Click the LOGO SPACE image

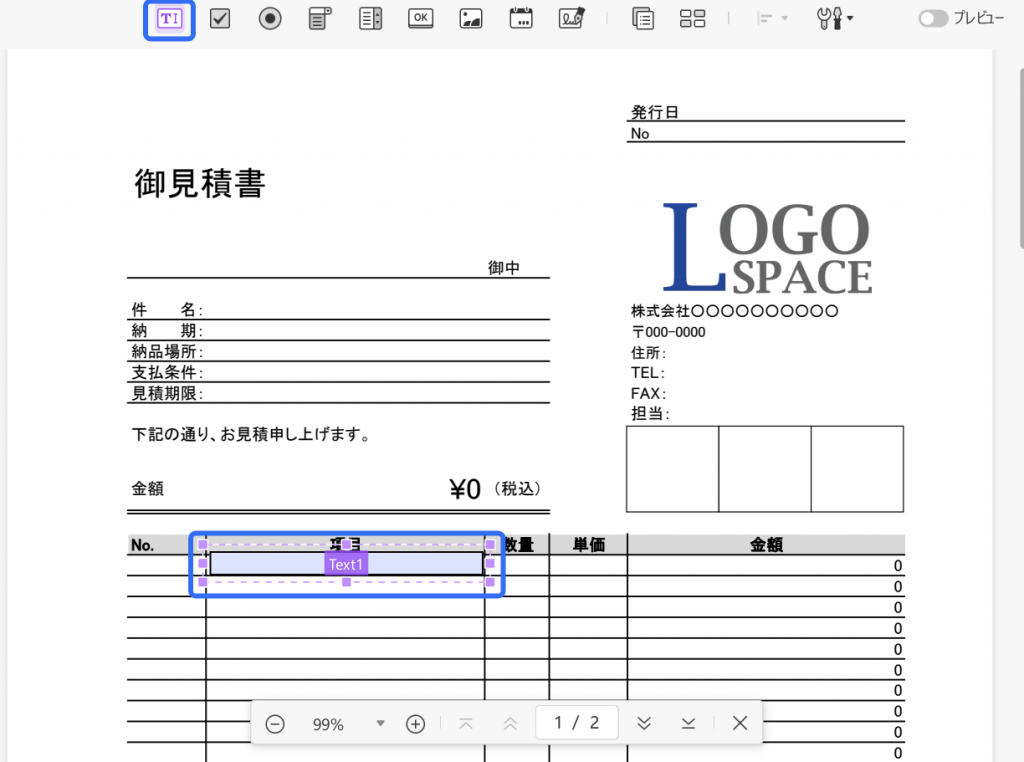767,247
